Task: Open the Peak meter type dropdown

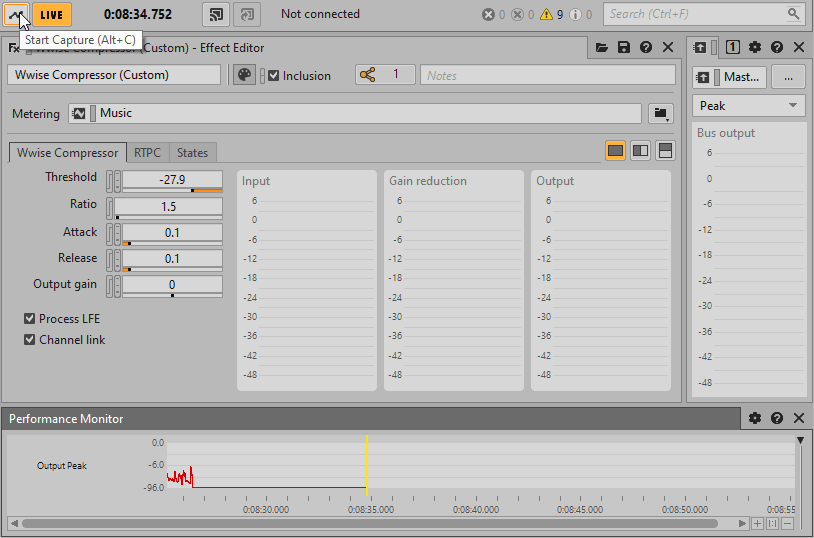Action: tap(748, 106)
